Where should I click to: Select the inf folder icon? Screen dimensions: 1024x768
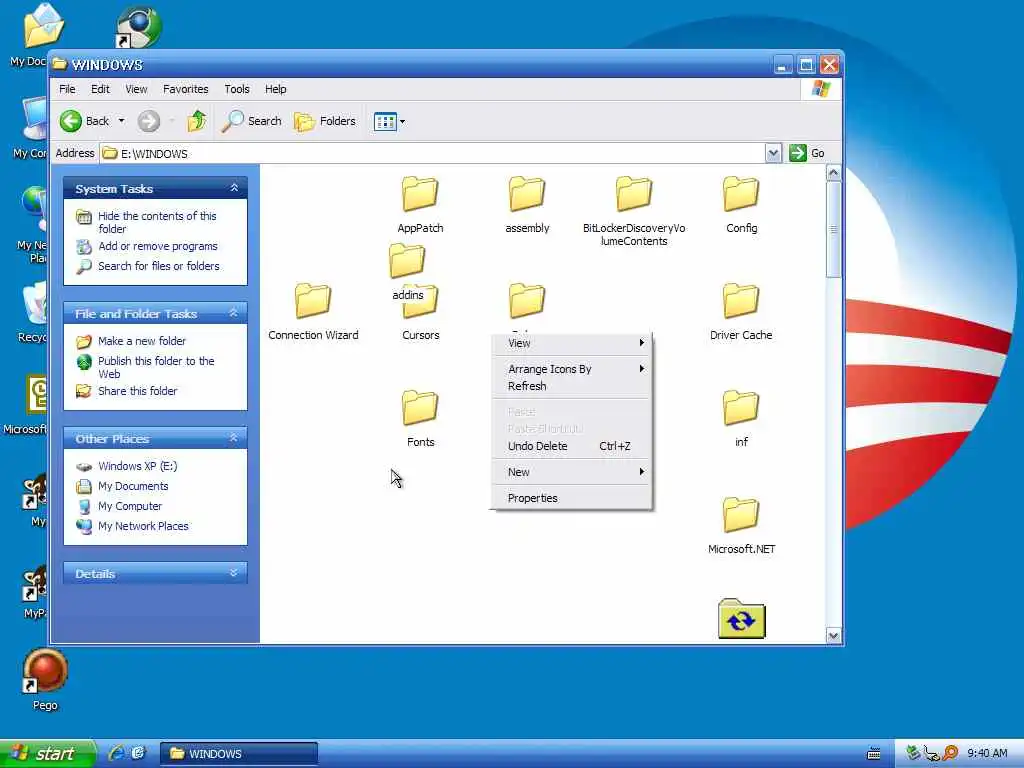tap(741, 408)
